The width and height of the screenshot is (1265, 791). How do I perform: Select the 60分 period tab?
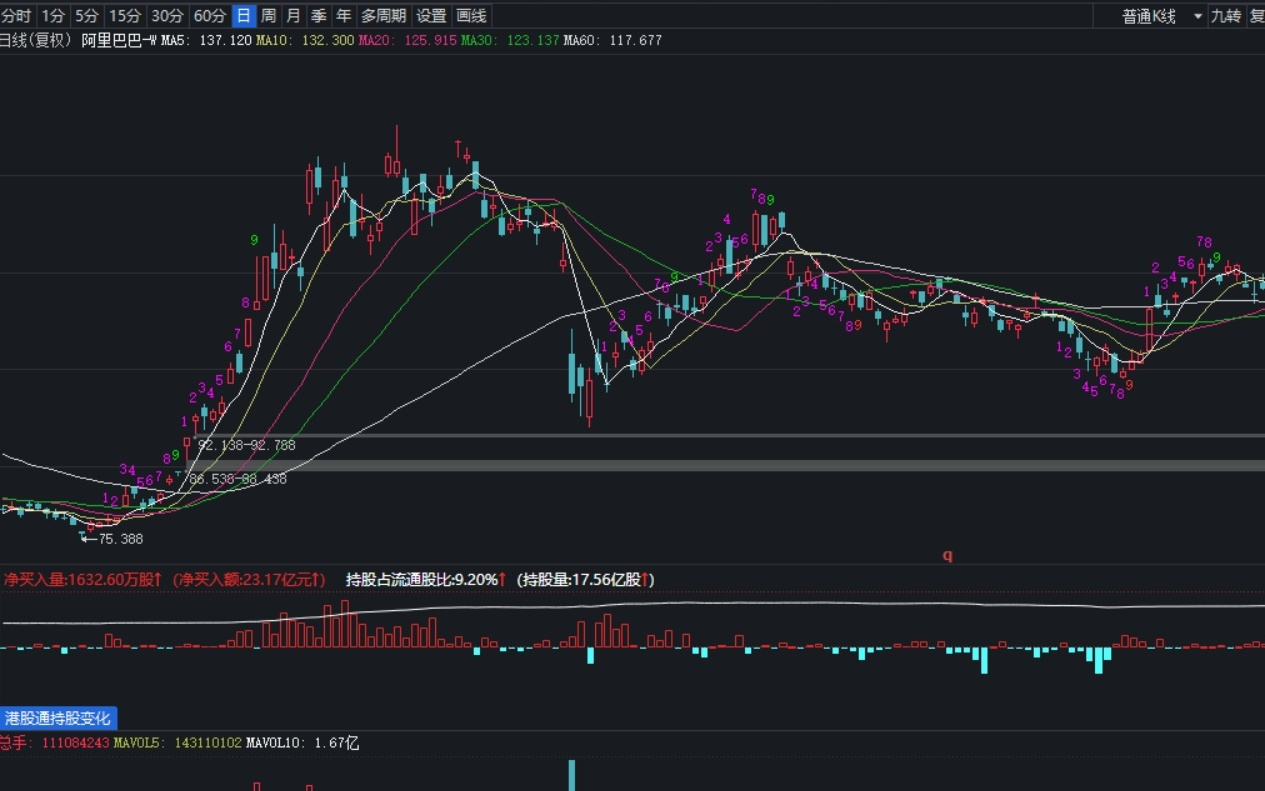(209, 16)
